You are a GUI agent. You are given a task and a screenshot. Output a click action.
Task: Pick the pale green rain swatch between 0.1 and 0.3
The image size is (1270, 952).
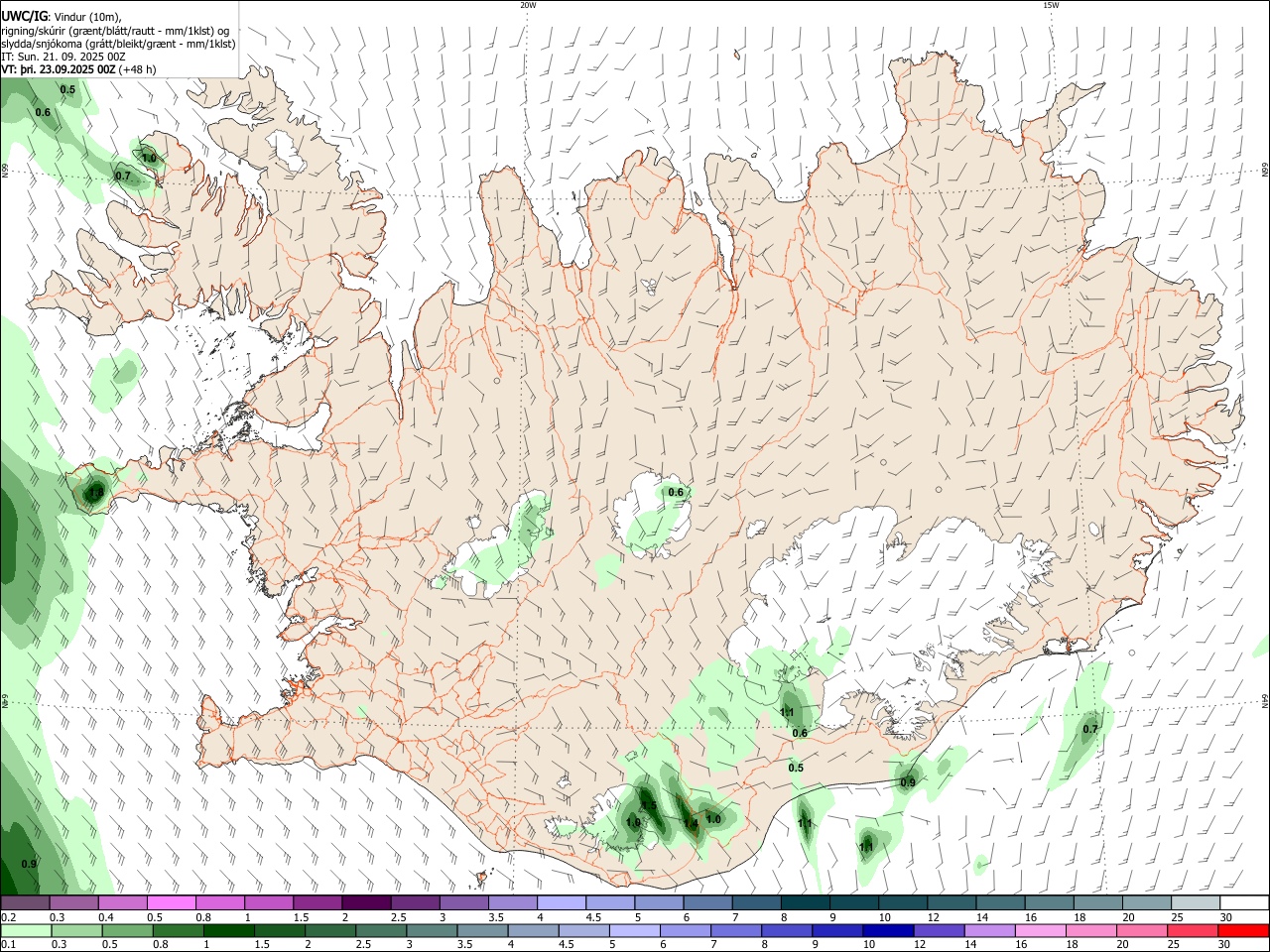pos(25,931)
